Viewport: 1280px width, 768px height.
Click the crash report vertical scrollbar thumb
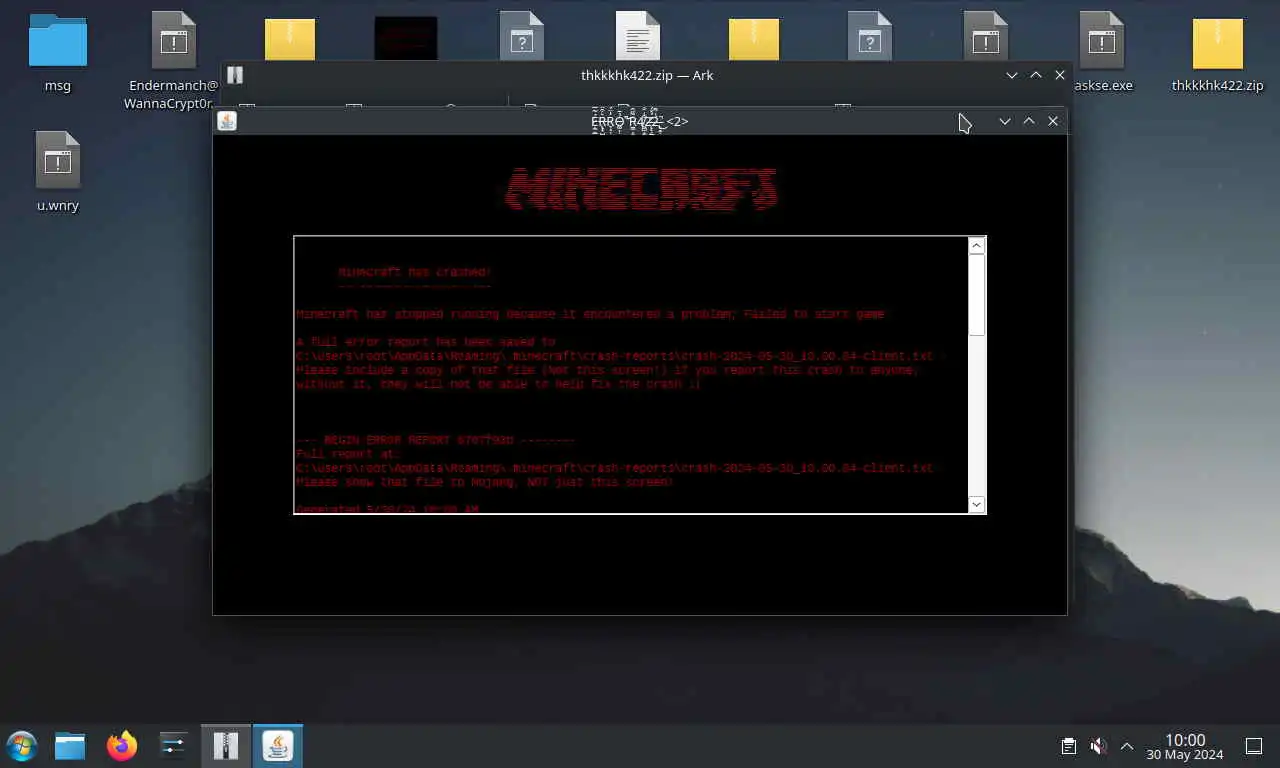977,295
